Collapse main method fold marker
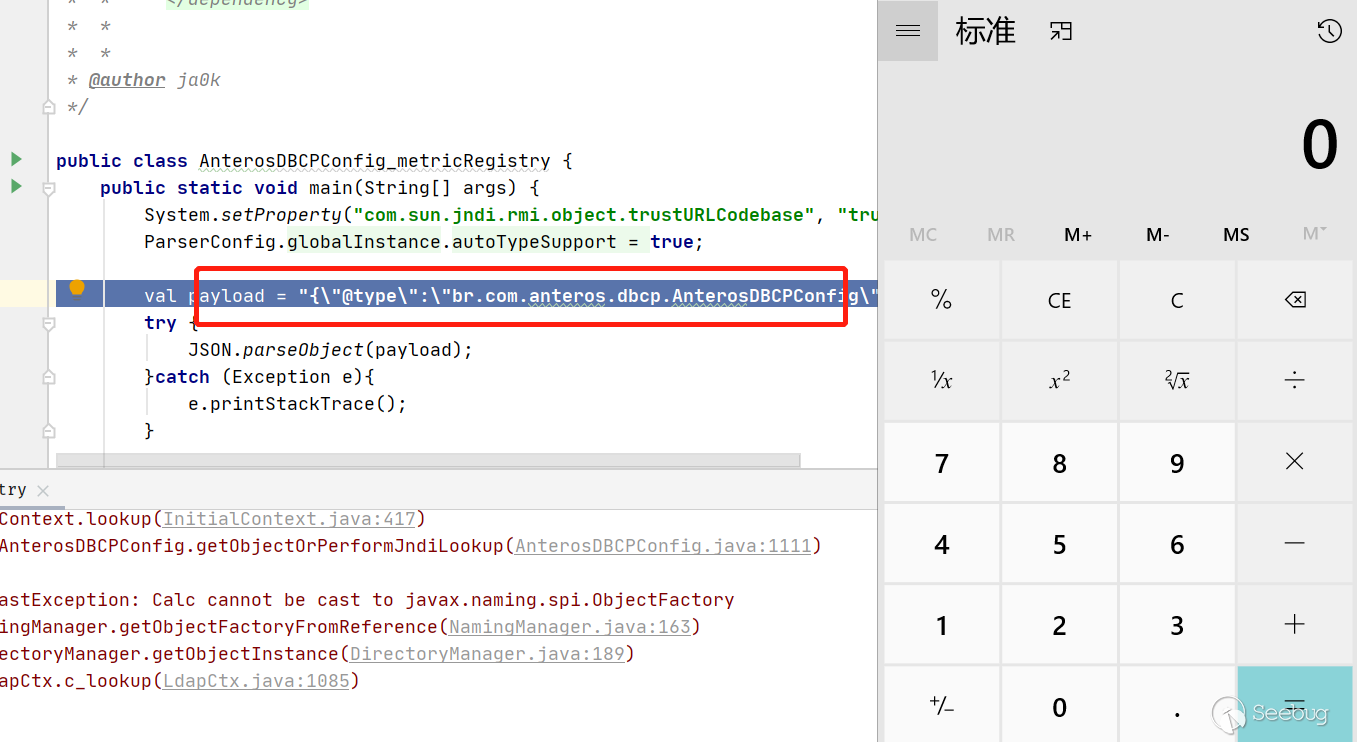This screenshot has width=1357, height=742. [x=49, y=188]
